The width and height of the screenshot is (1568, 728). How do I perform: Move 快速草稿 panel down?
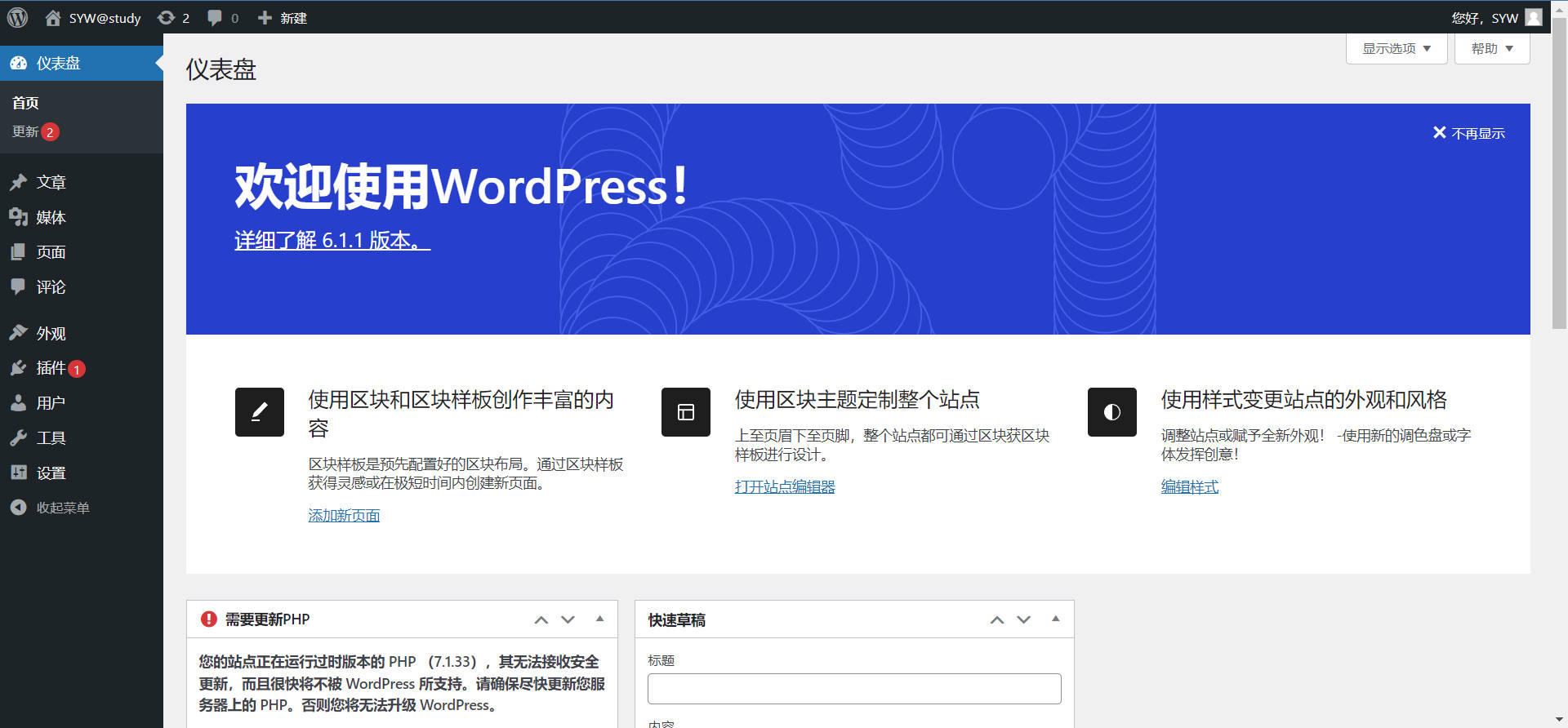pyautogui.click(x=1023, y=619)
